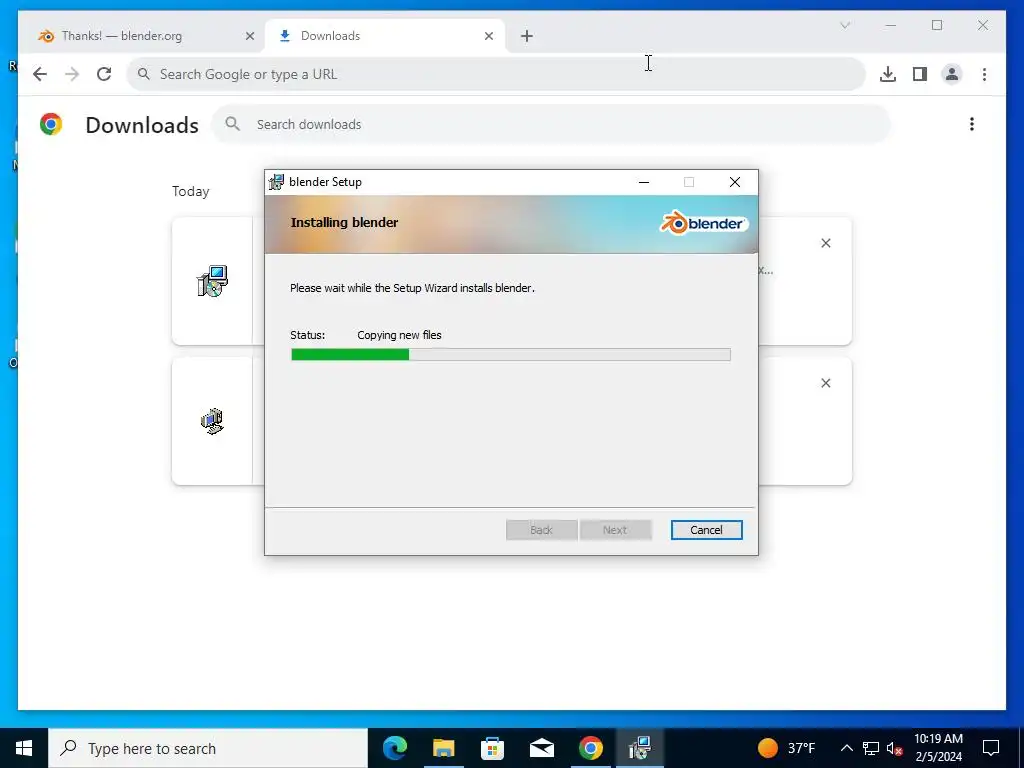Viewport: 1024px width, 768px height.
Task: Close the Thanks blender.org tab
Action: pyautogui.click(x=249, y=36)
